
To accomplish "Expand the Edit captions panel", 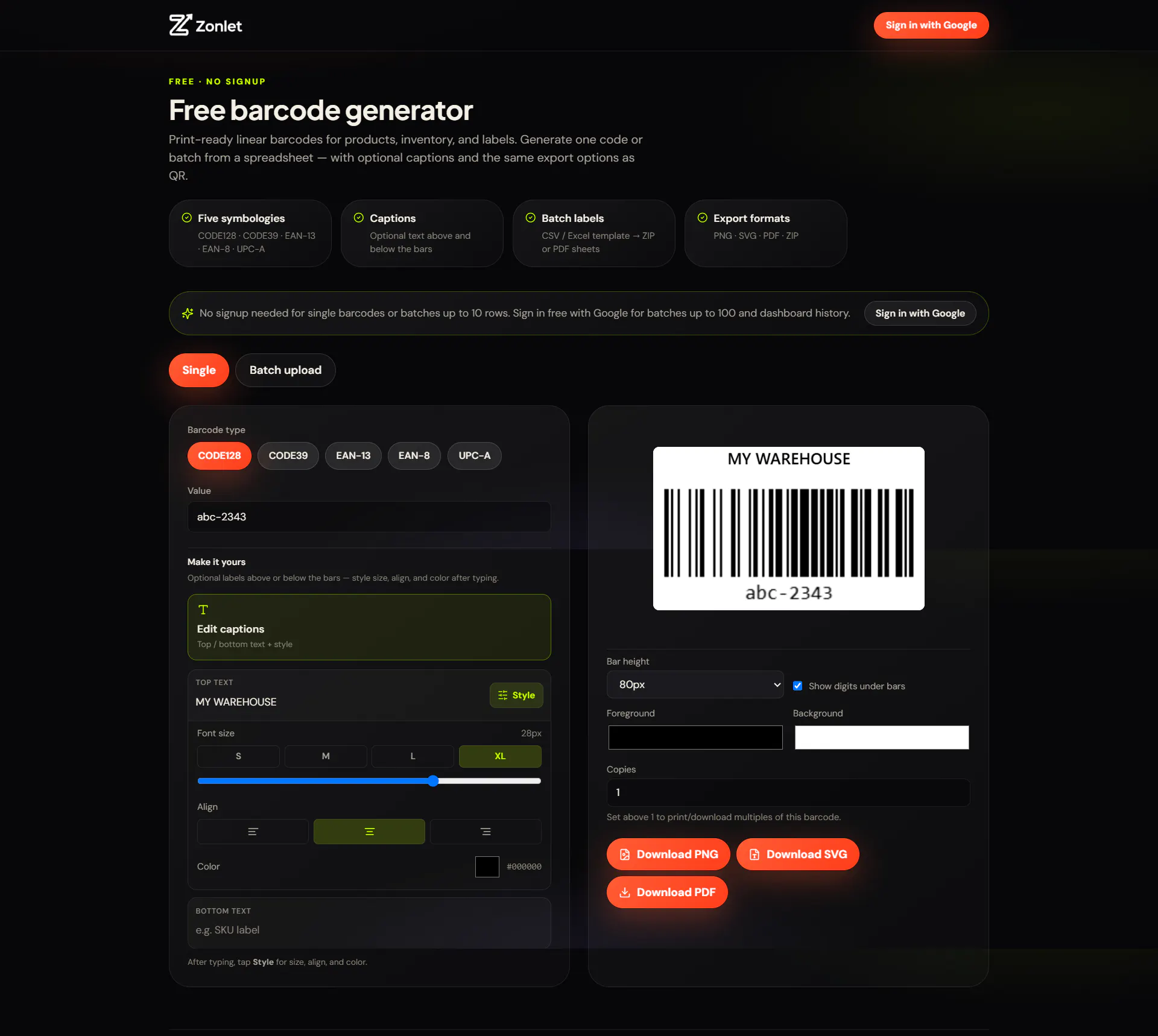I will 369,627.
